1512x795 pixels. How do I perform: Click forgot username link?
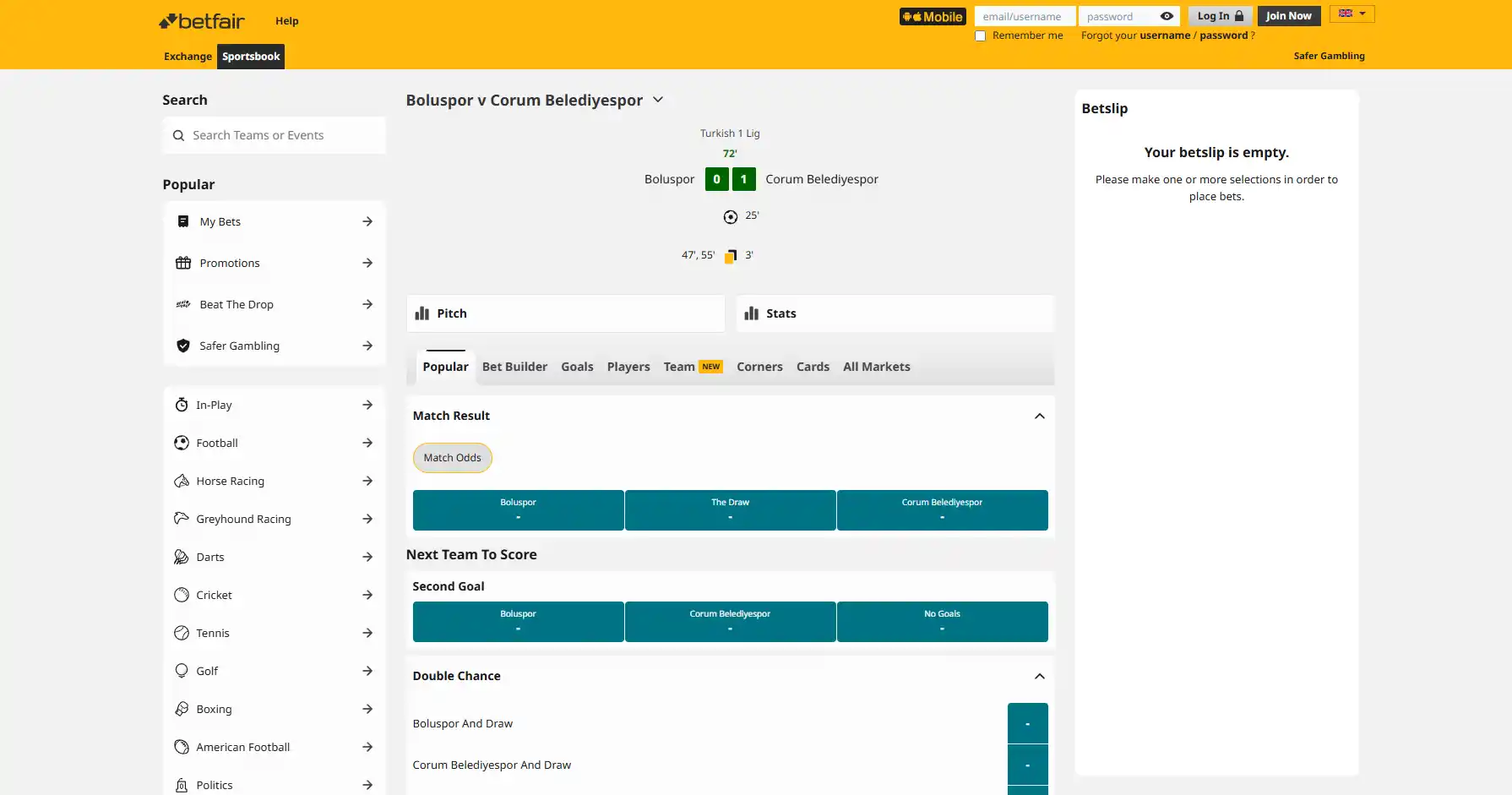point(1165,35)
